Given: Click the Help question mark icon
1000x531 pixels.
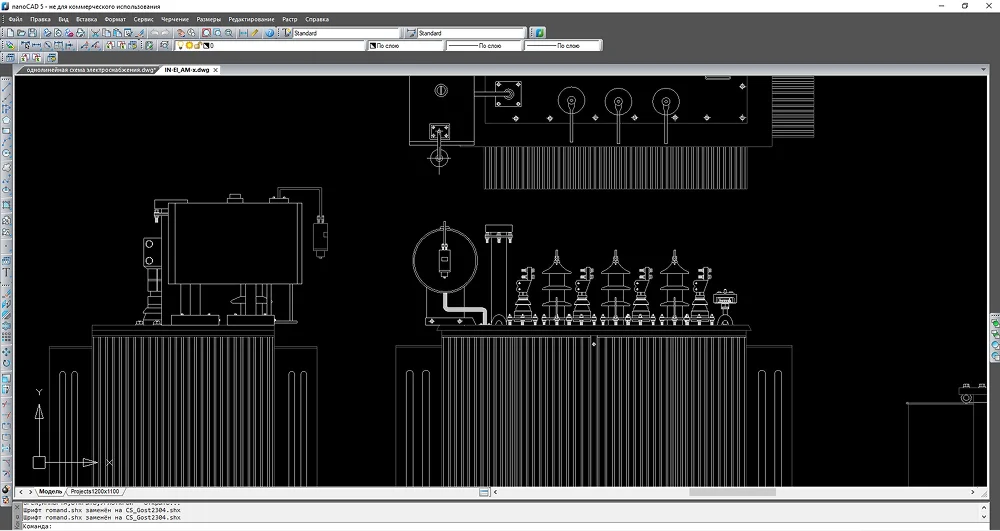Looking at the screenshot, I should pos(270,33).
